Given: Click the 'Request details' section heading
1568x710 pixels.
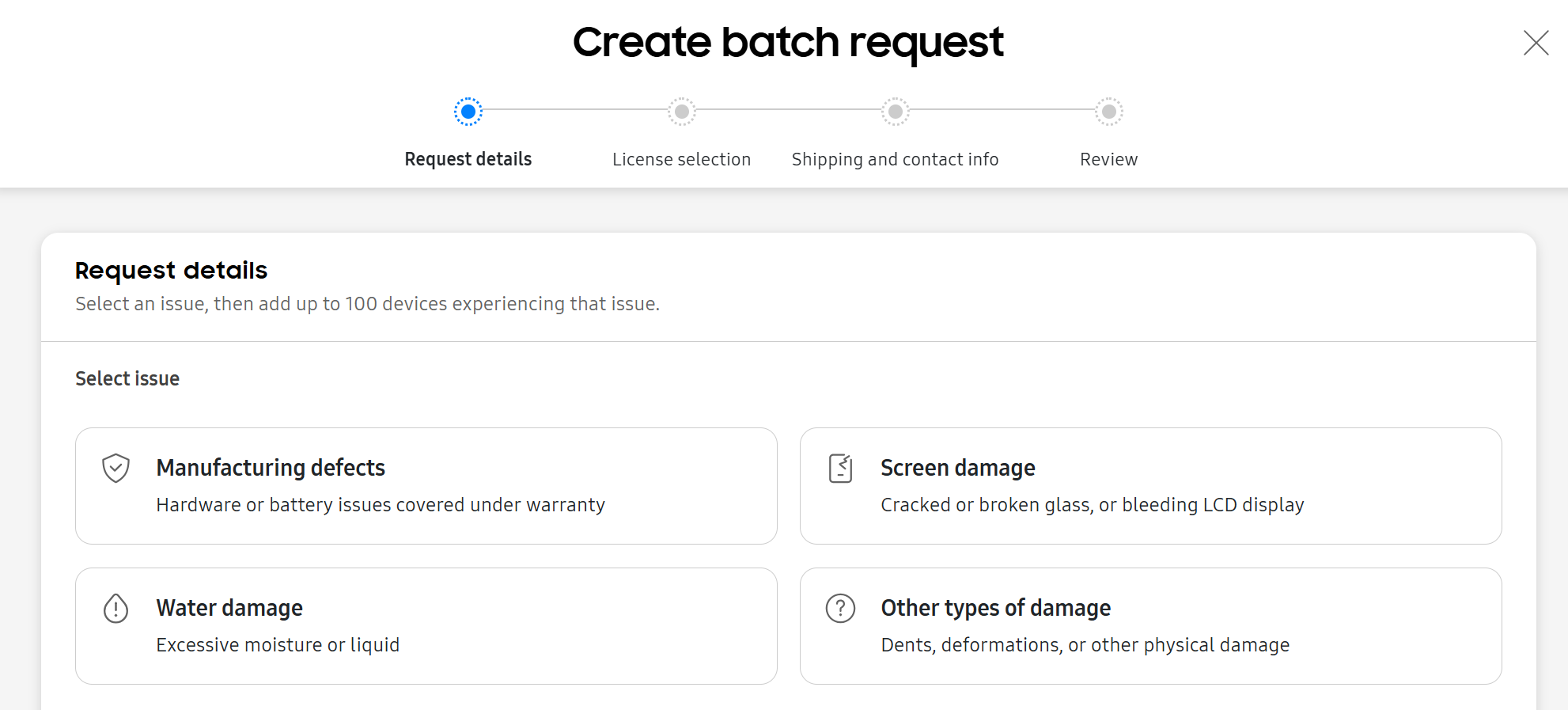Looking at the screenshot, I should point(171,270).
